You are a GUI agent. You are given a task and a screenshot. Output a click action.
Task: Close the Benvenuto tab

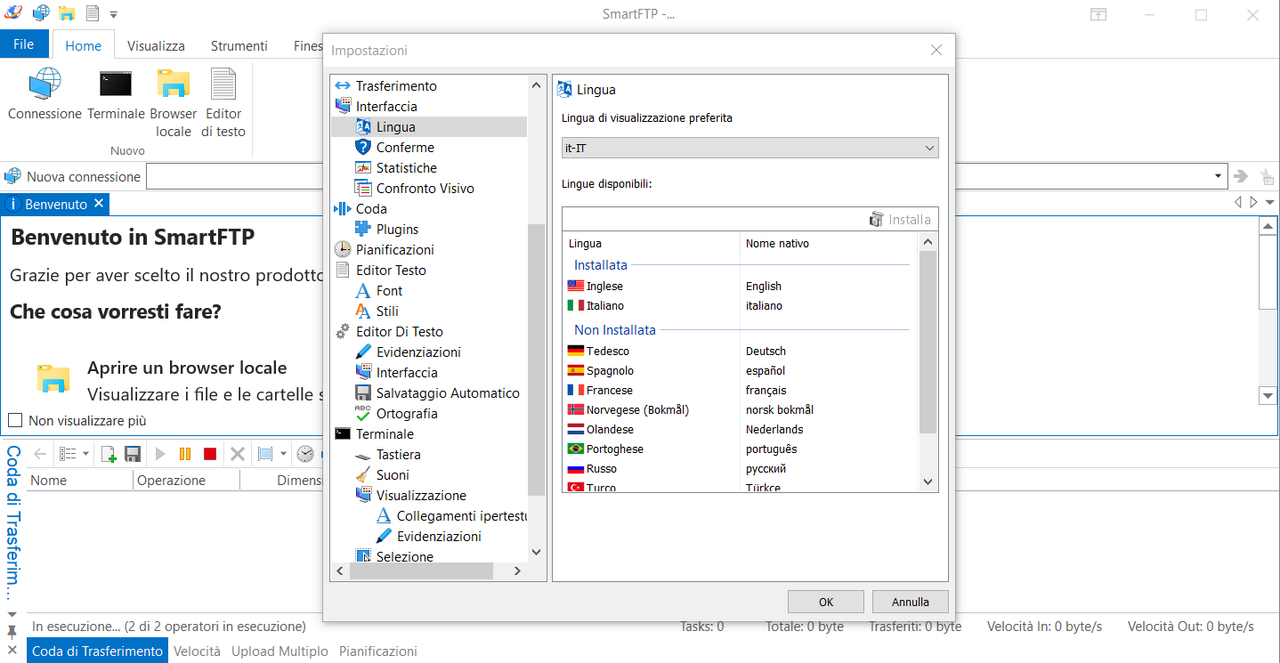click(99, 203)
